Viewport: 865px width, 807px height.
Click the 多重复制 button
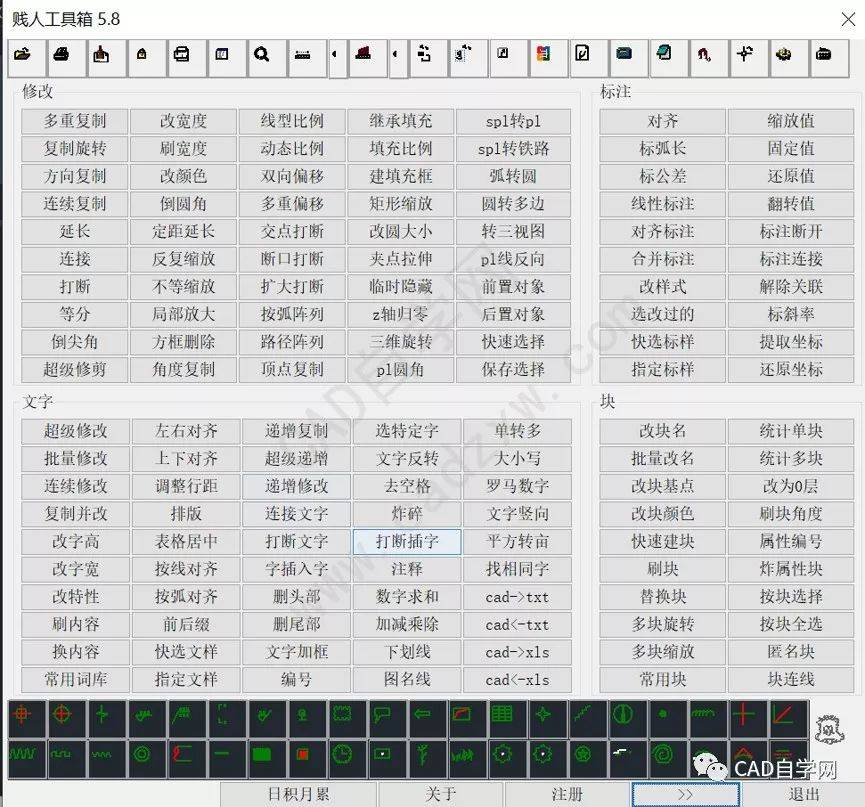(x=75, y=121)
